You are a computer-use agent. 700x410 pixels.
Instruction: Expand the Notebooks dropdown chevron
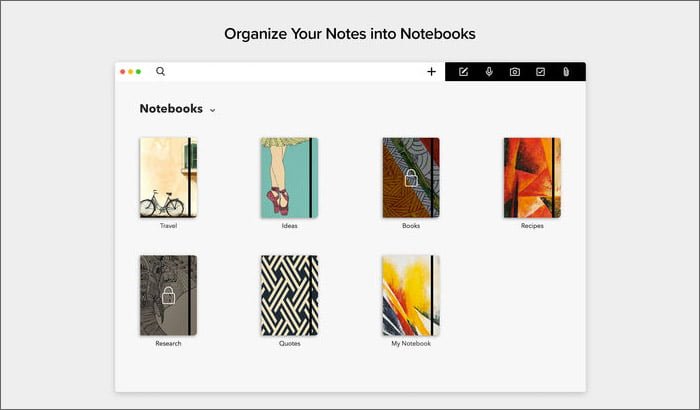coord(212,110)
